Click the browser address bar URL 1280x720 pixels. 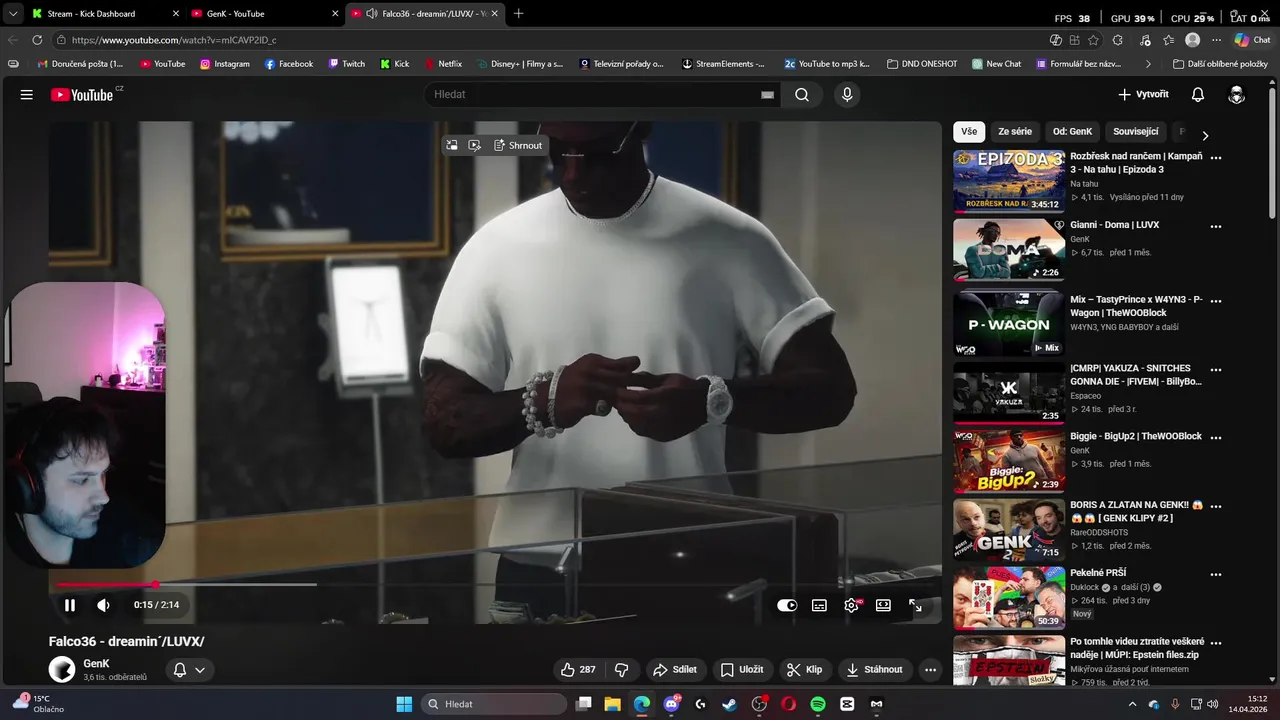coord(174,40)
